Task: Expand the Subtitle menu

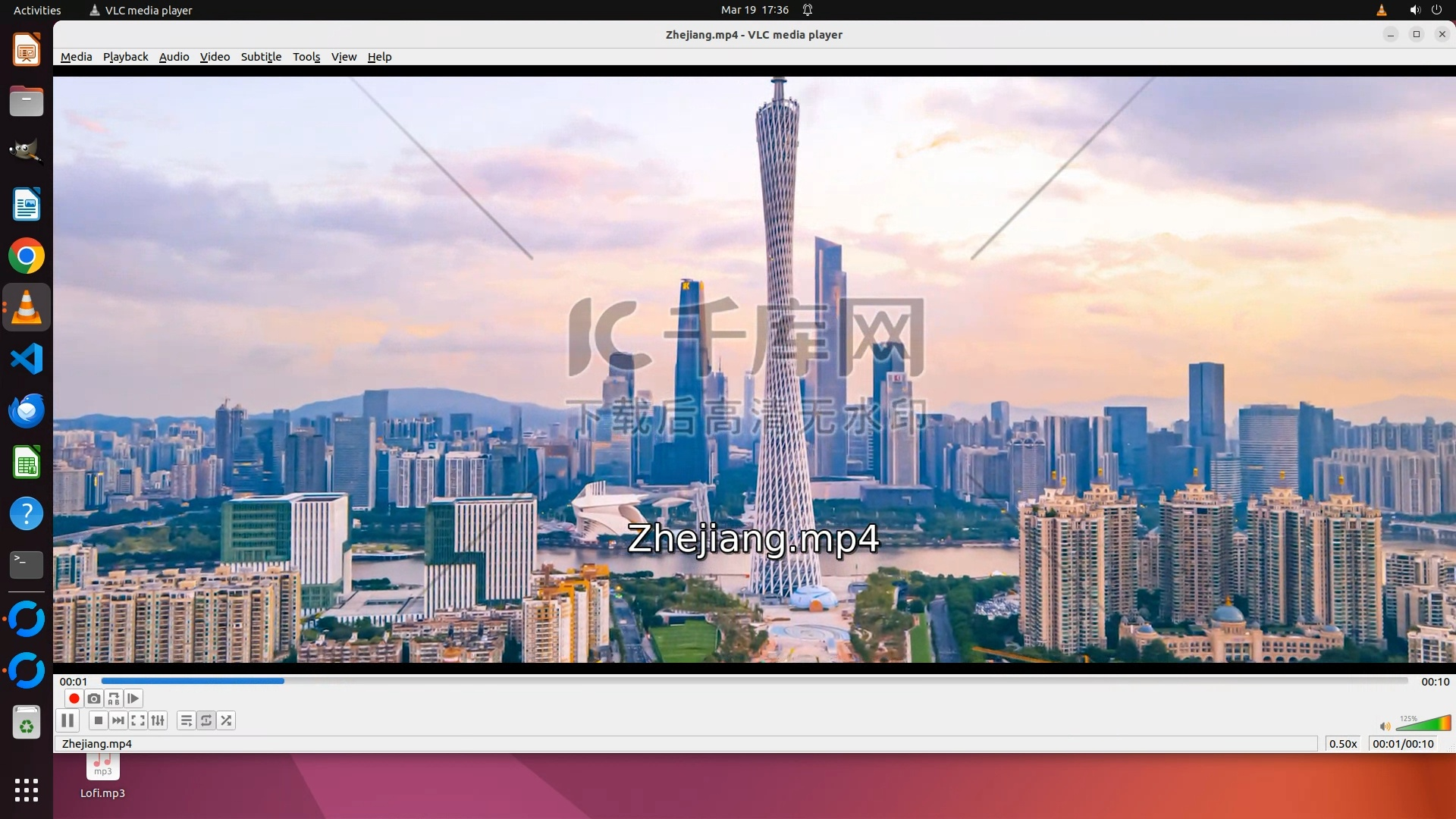Action: click(261, 57)
